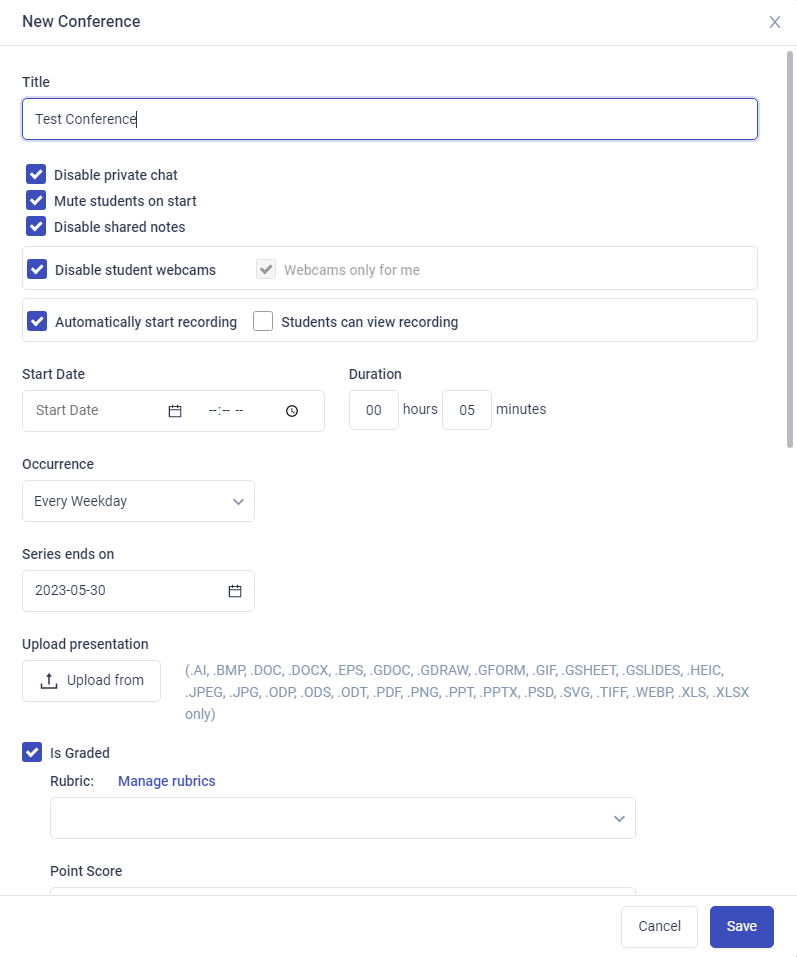Click the allowed file types text

coord(467,692)
